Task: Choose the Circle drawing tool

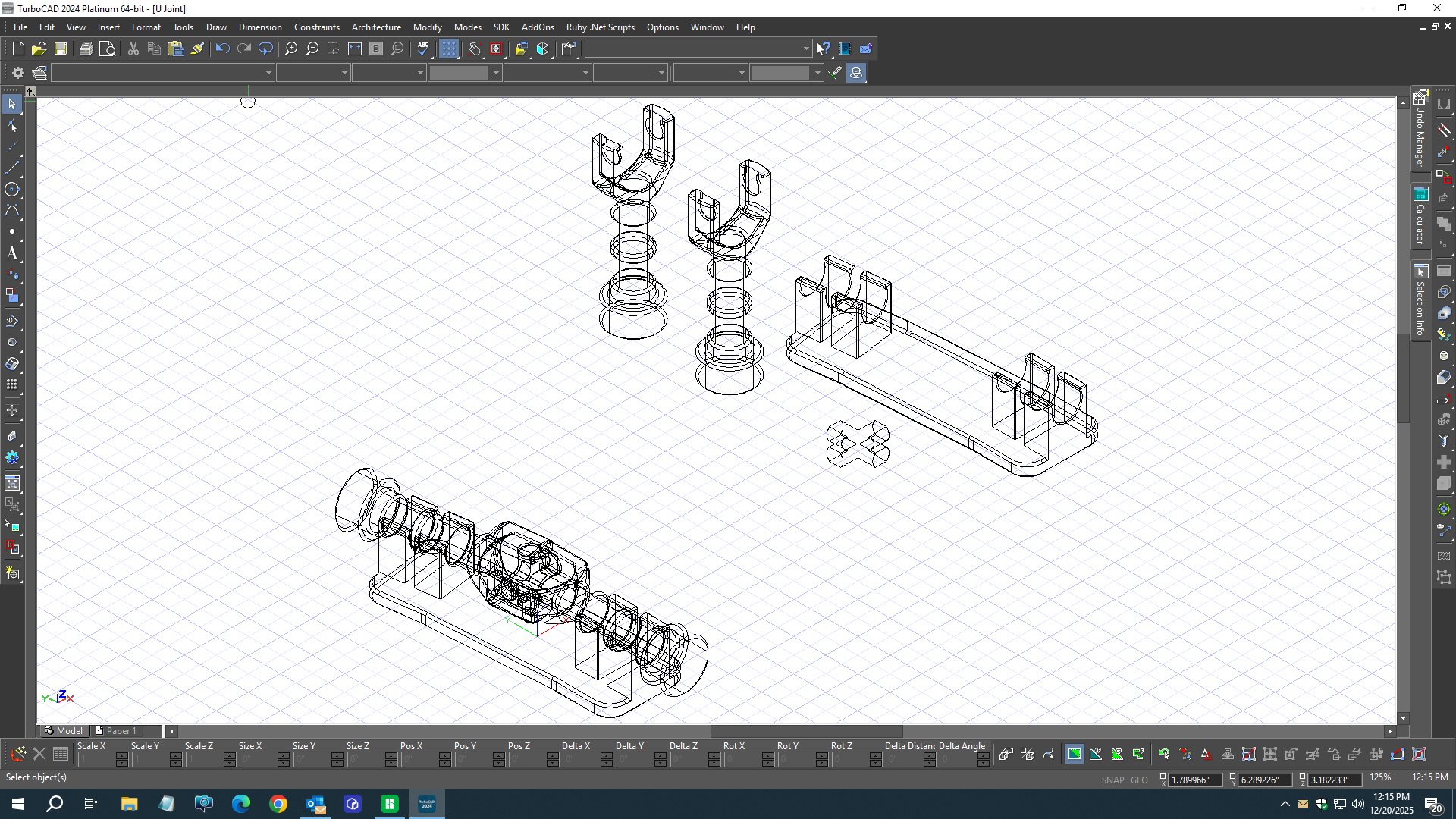Action: coord(12,190)
